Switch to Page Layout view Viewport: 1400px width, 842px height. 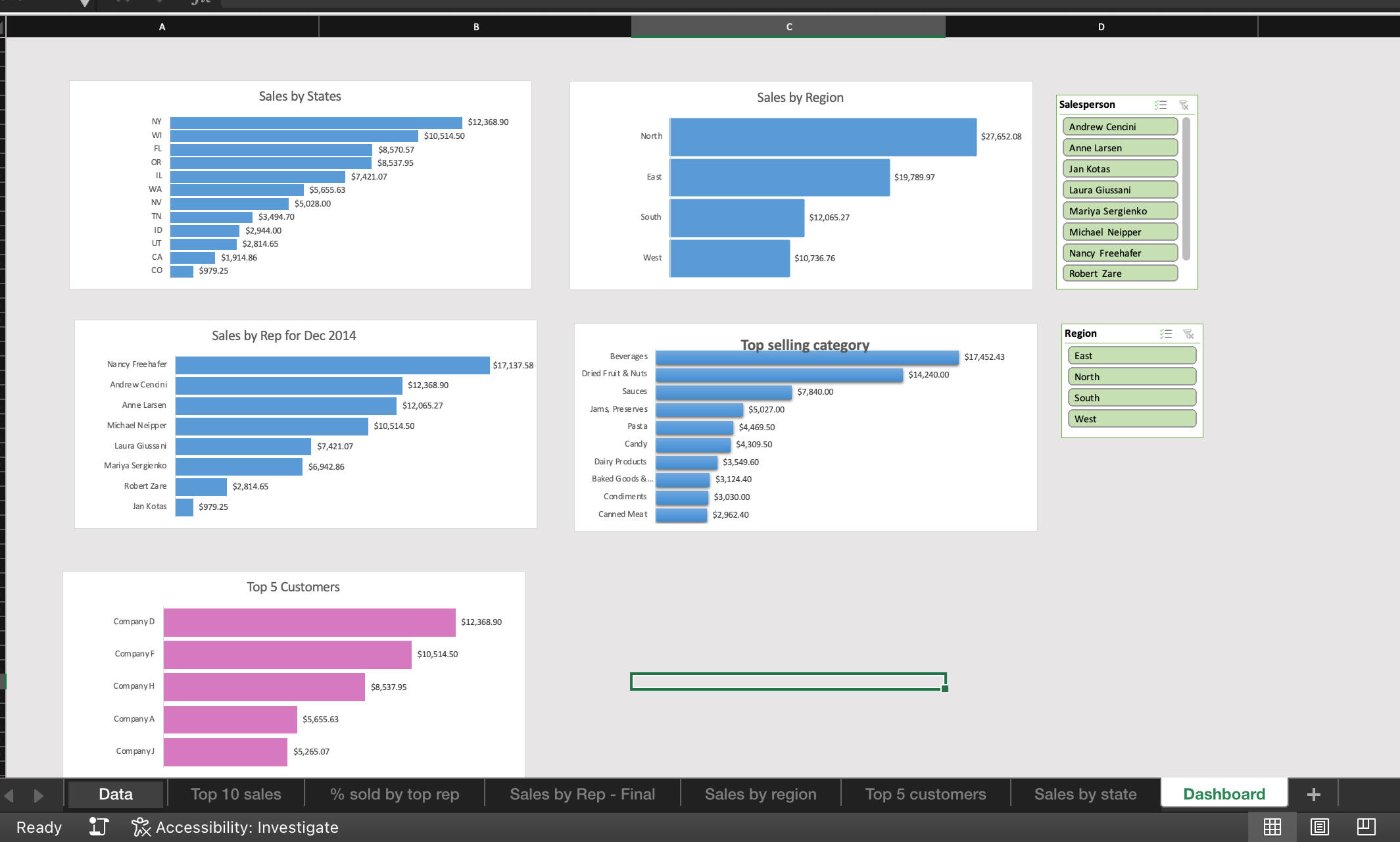pos(1319,827)
